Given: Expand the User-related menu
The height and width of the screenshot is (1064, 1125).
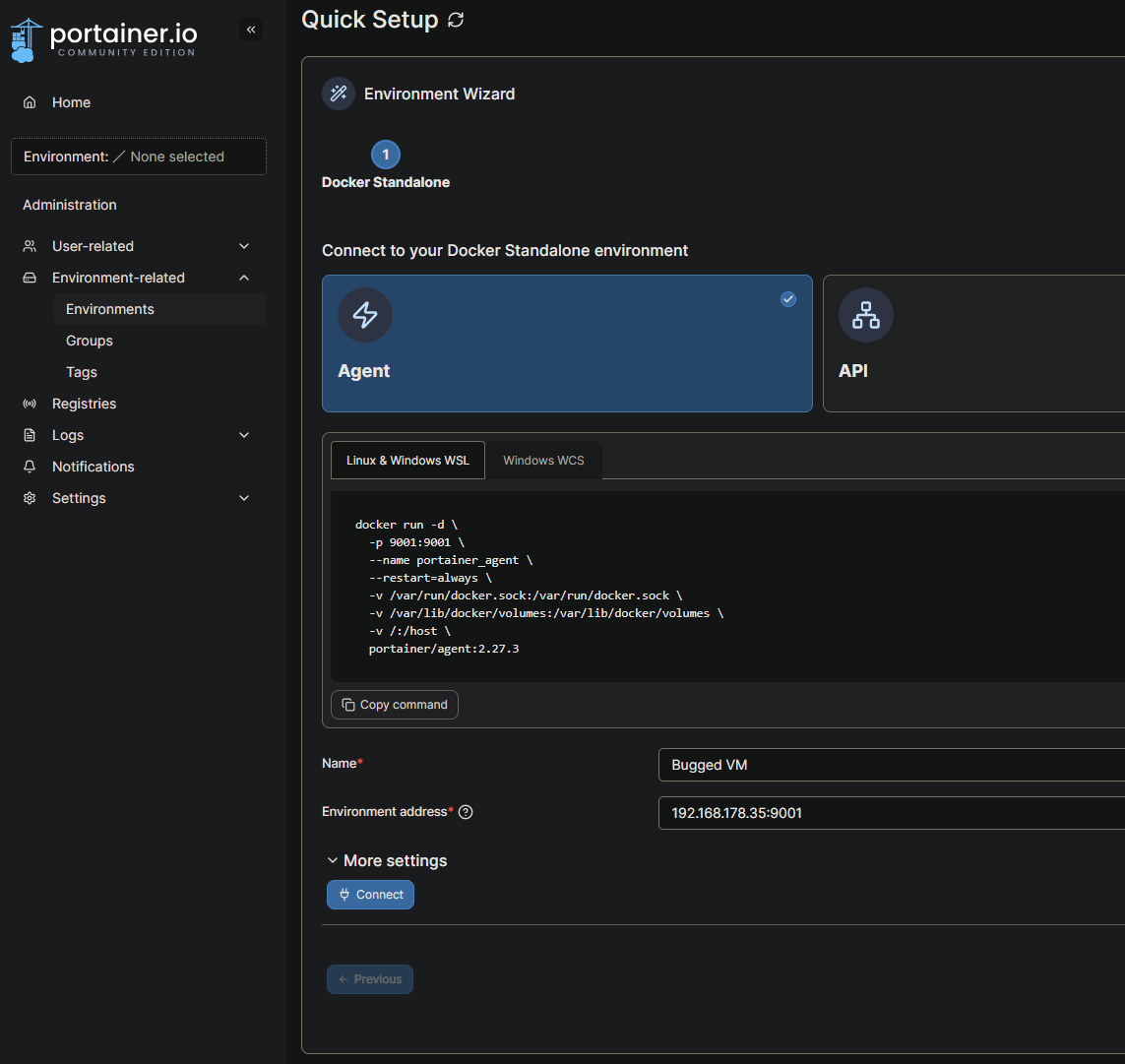Looking at the screenshot, I should tap(244, 246).
